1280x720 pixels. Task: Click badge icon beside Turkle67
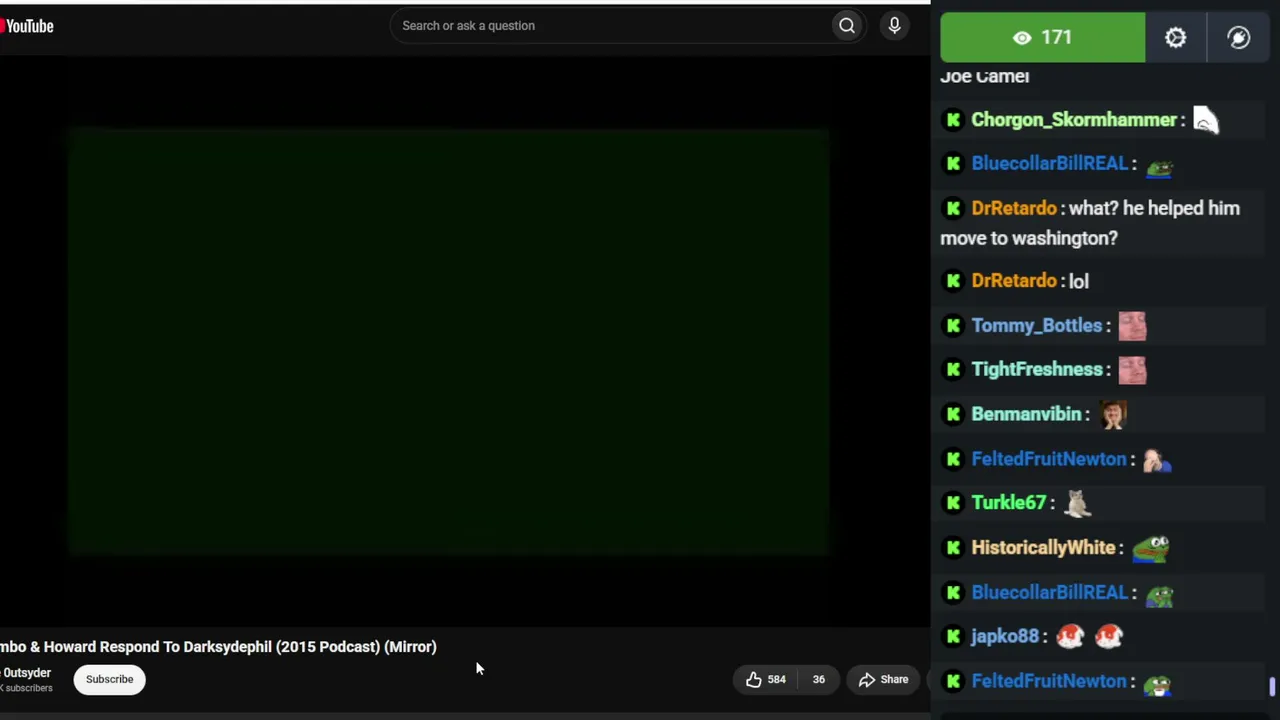tap(953, 503)
